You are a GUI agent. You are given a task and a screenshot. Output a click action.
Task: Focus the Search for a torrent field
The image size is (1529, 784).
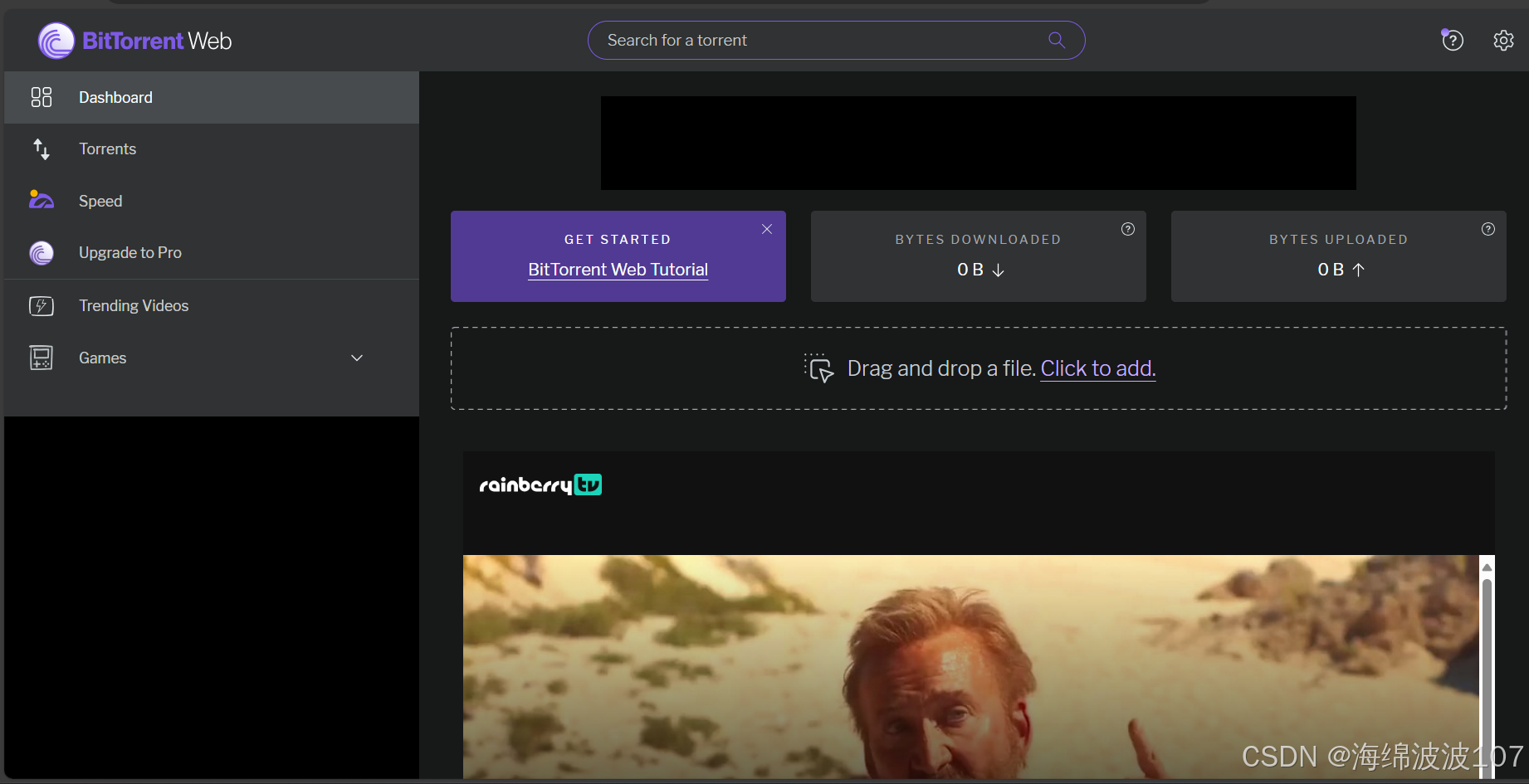pyautogui.click(x=836, y=40)
